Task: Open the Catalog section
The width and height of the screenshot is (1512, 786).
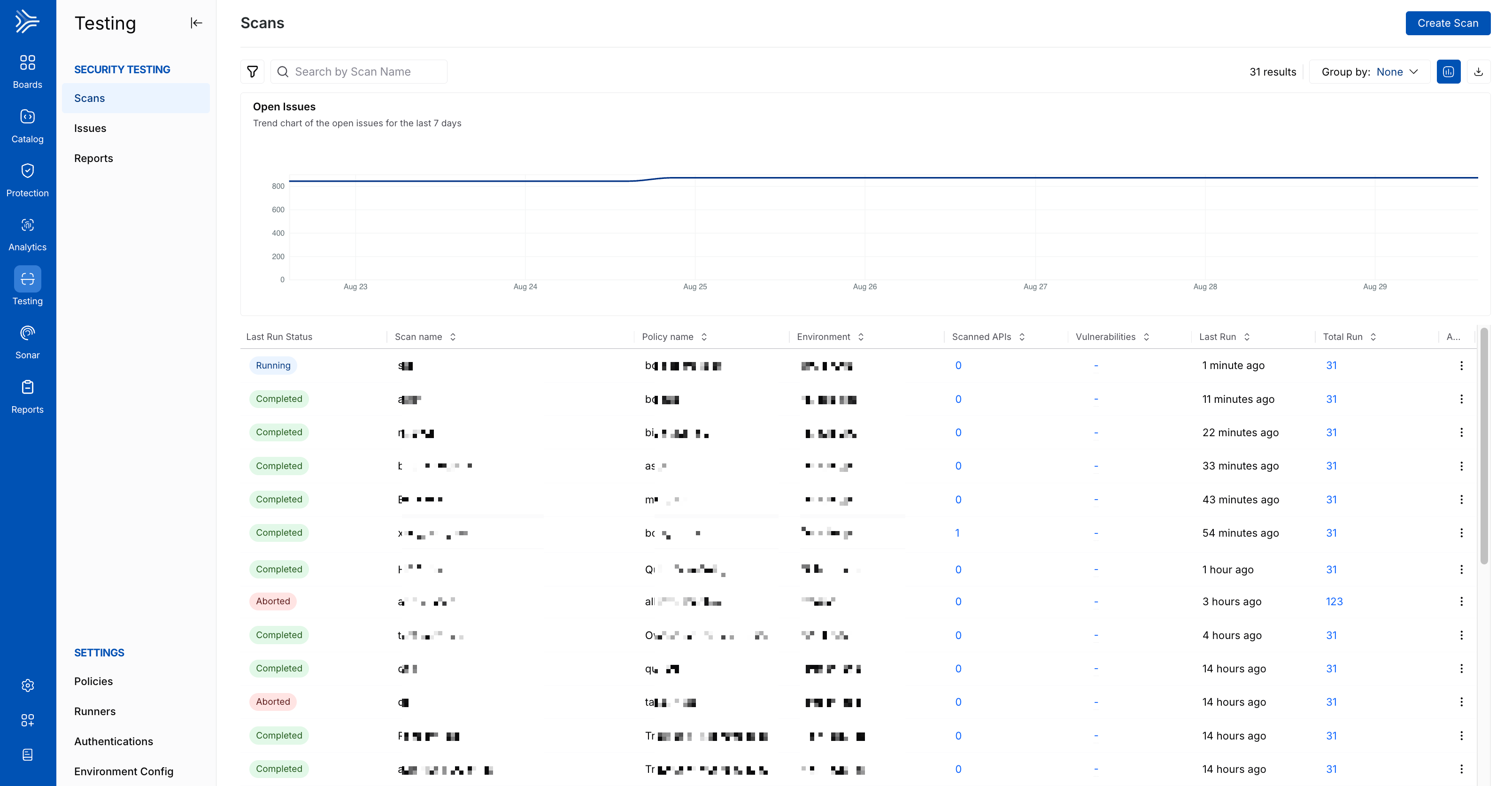Action: tap(28, 126)
